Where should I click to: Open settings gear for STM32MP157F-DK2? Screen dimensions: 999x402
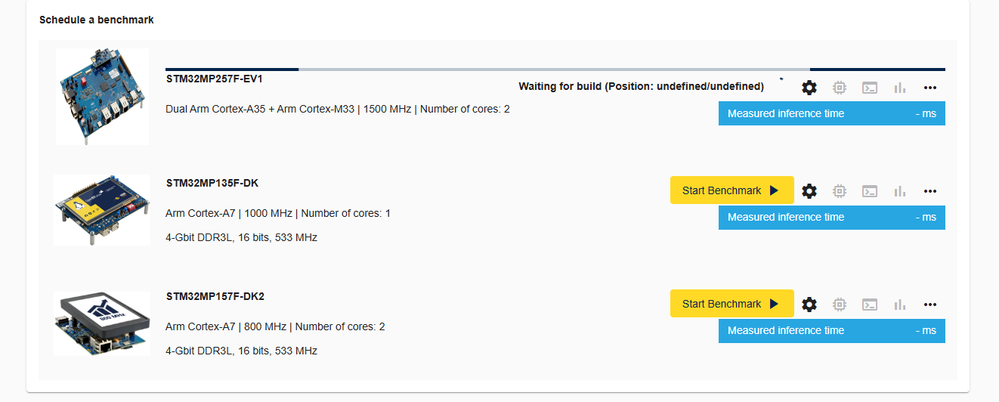pyautogui.click(x=809, y=304)
